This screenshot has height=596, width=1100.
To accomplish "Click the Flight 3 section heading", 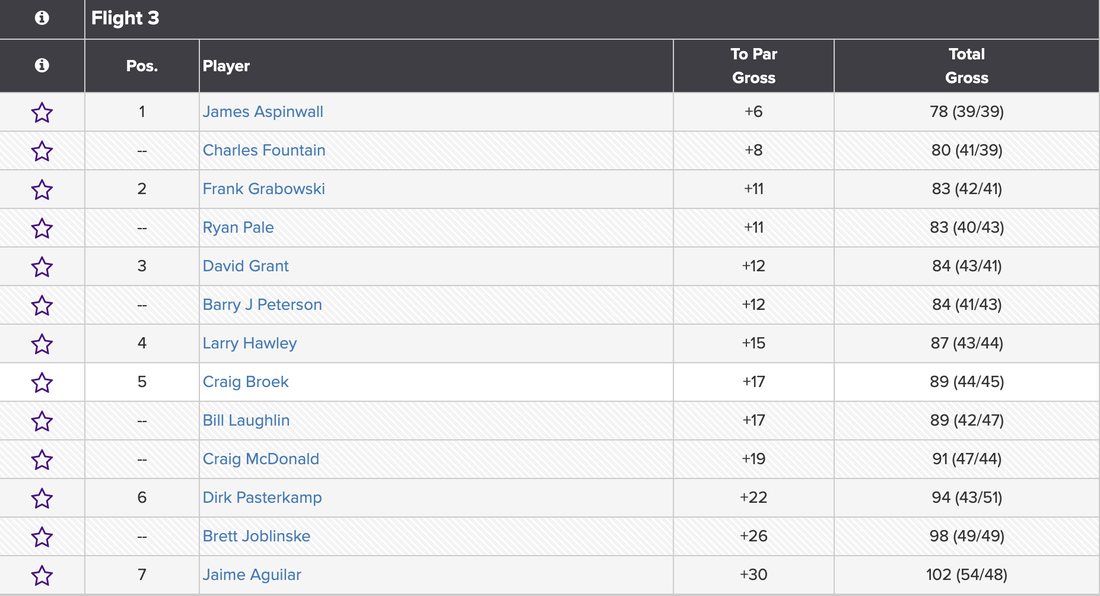I will 125,18.
